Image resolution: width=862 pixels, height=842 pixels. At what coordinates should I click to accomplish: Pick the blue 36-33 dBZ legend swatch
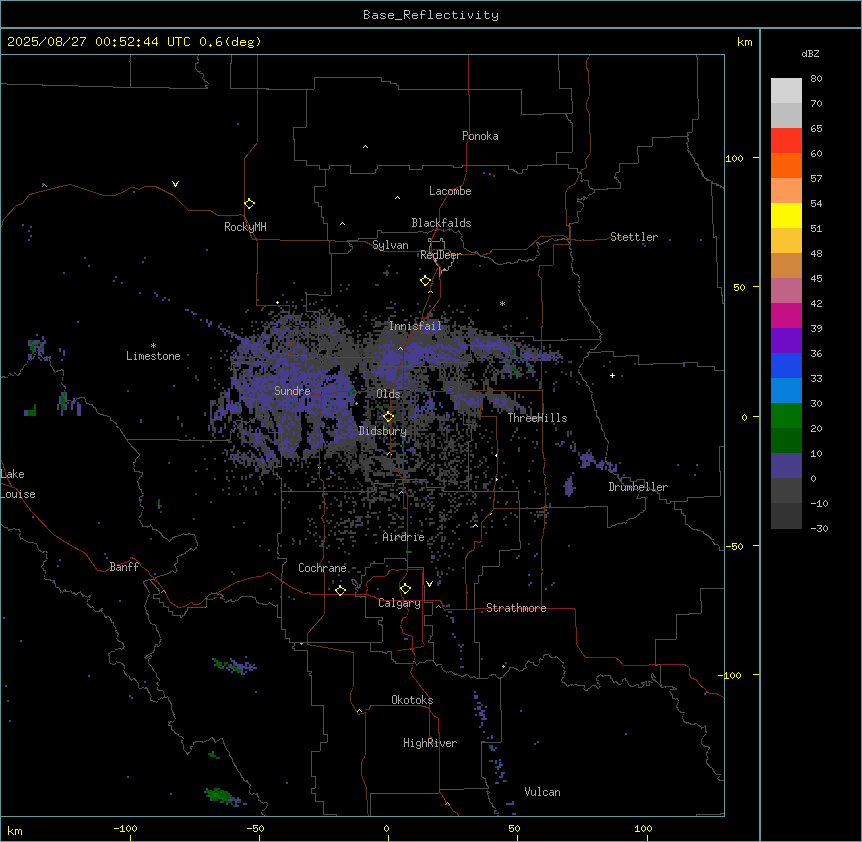pyautogui.click(x=786, y=365)
